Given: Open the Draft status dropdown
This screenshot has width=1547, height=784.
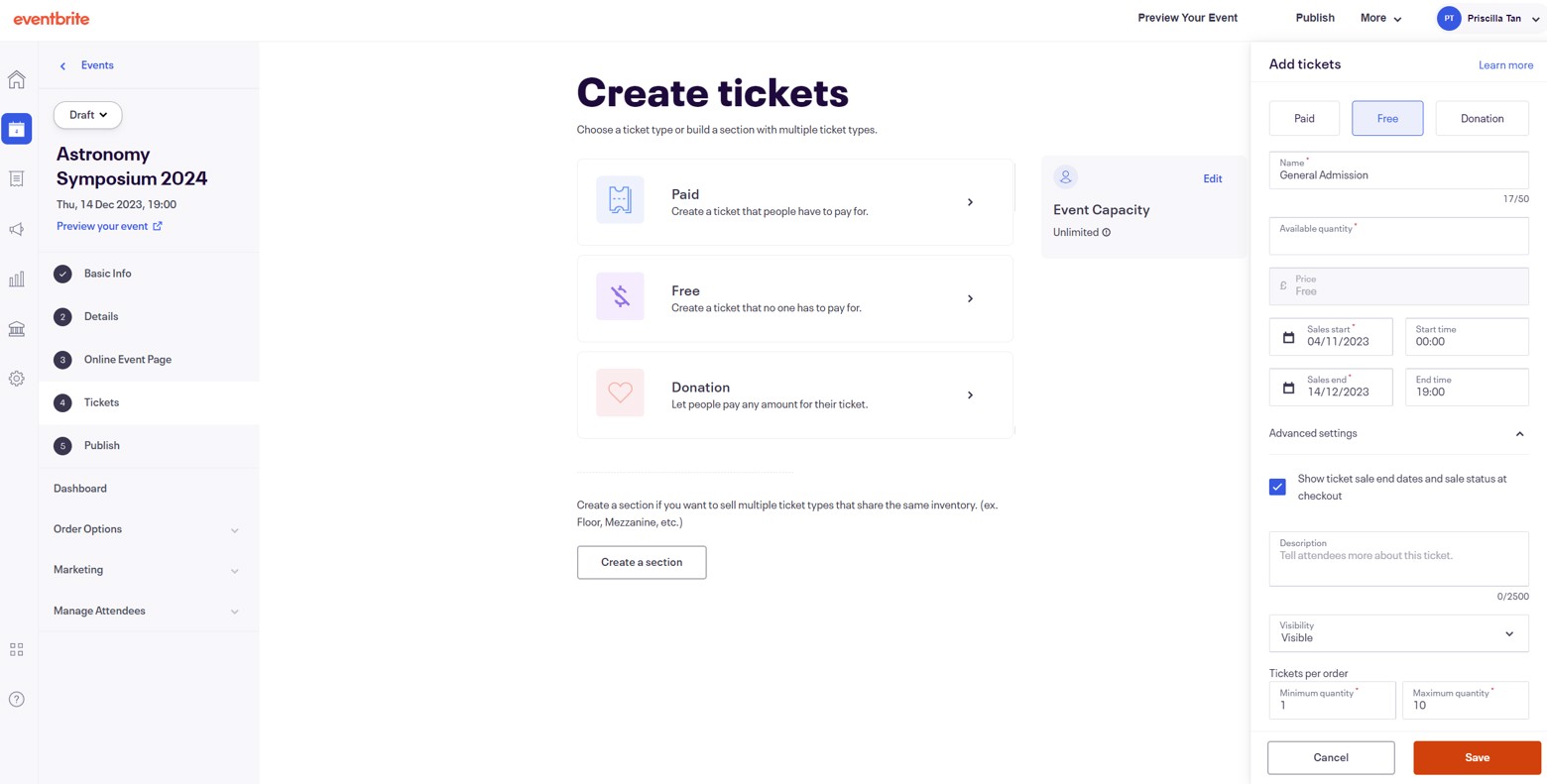Looking at the screenshot, I should [87, 115].
